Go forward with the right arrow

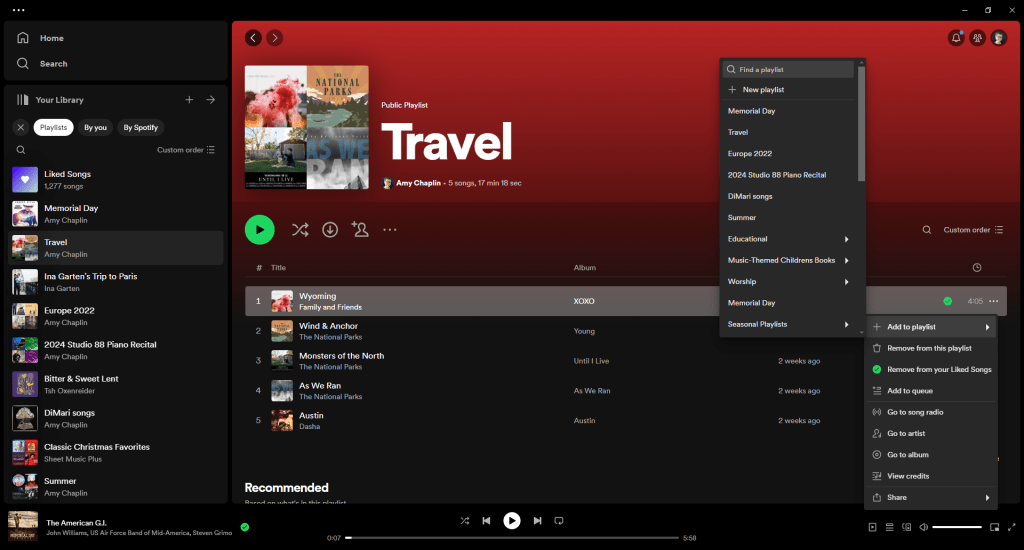click(275, 38)
